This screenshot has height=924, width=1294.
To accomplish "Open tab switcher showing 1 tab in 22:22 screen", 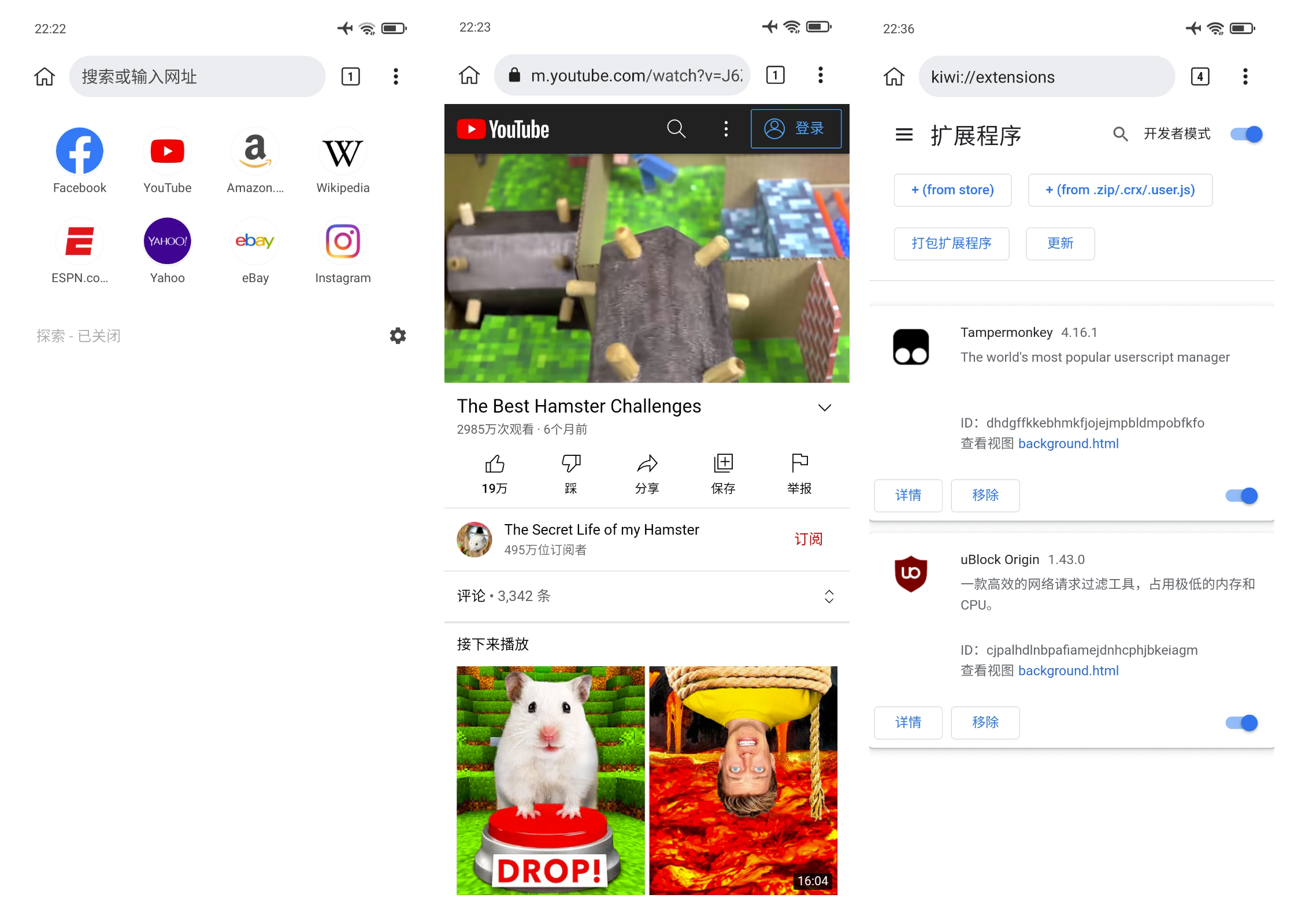I will 350,76.
